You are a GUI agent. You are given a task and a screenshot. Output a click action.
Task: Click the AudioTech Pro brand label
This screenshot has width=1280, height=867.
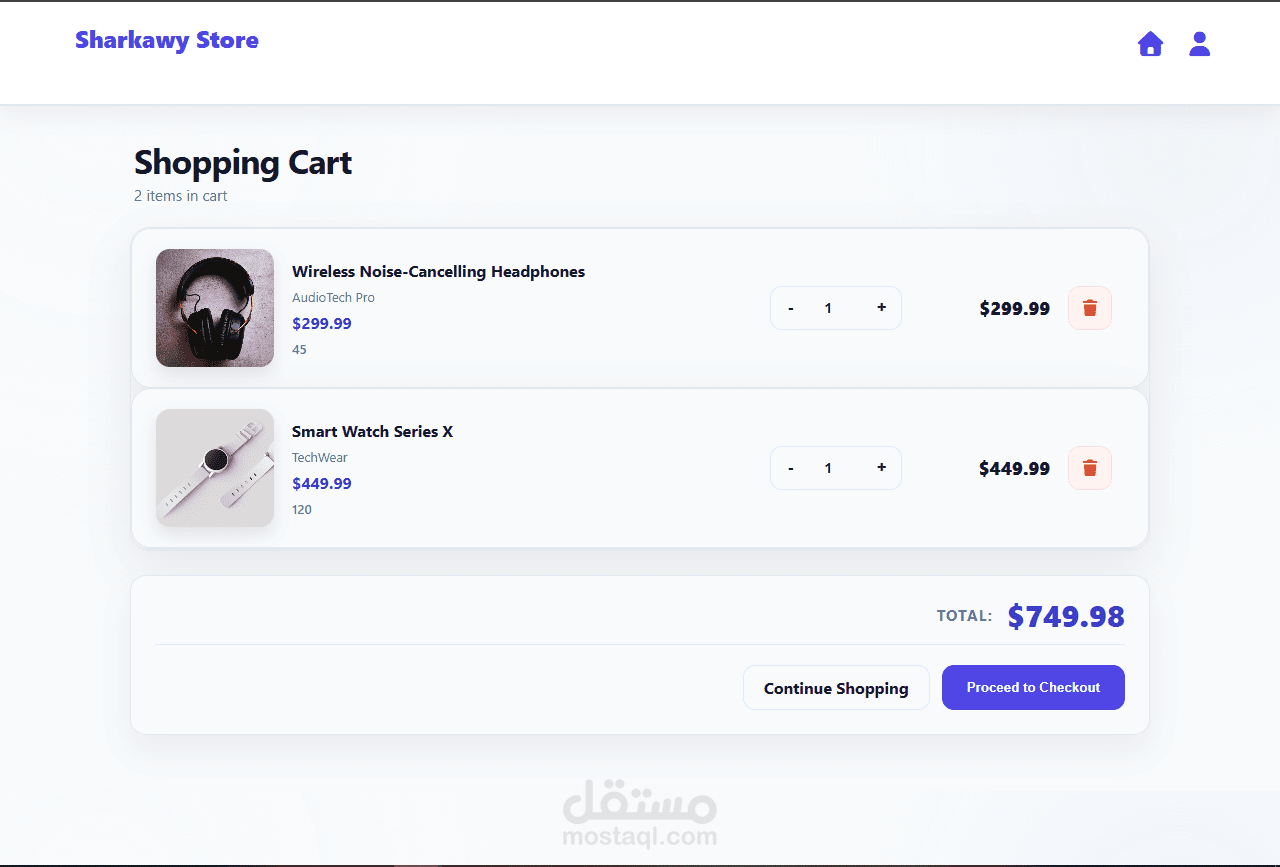click(x=333, y=298)
